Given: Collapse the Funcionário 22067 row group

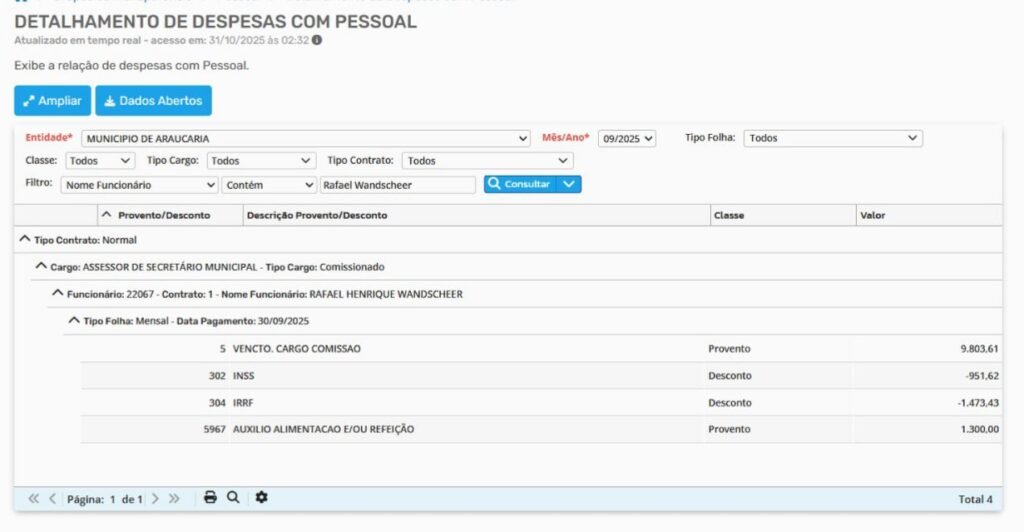Looking at the screenshot, I should coord(58,294).
